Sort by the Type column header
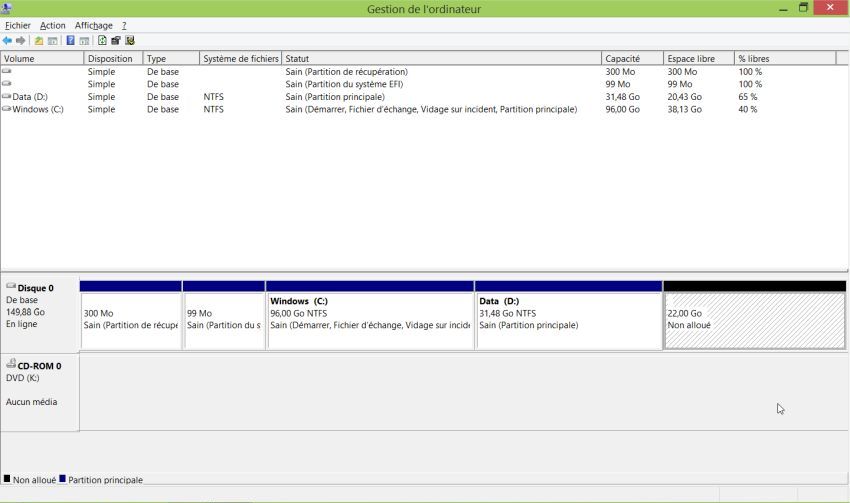Screen dimensions: 850x503 pyautogui.click(x=171, y=59)
